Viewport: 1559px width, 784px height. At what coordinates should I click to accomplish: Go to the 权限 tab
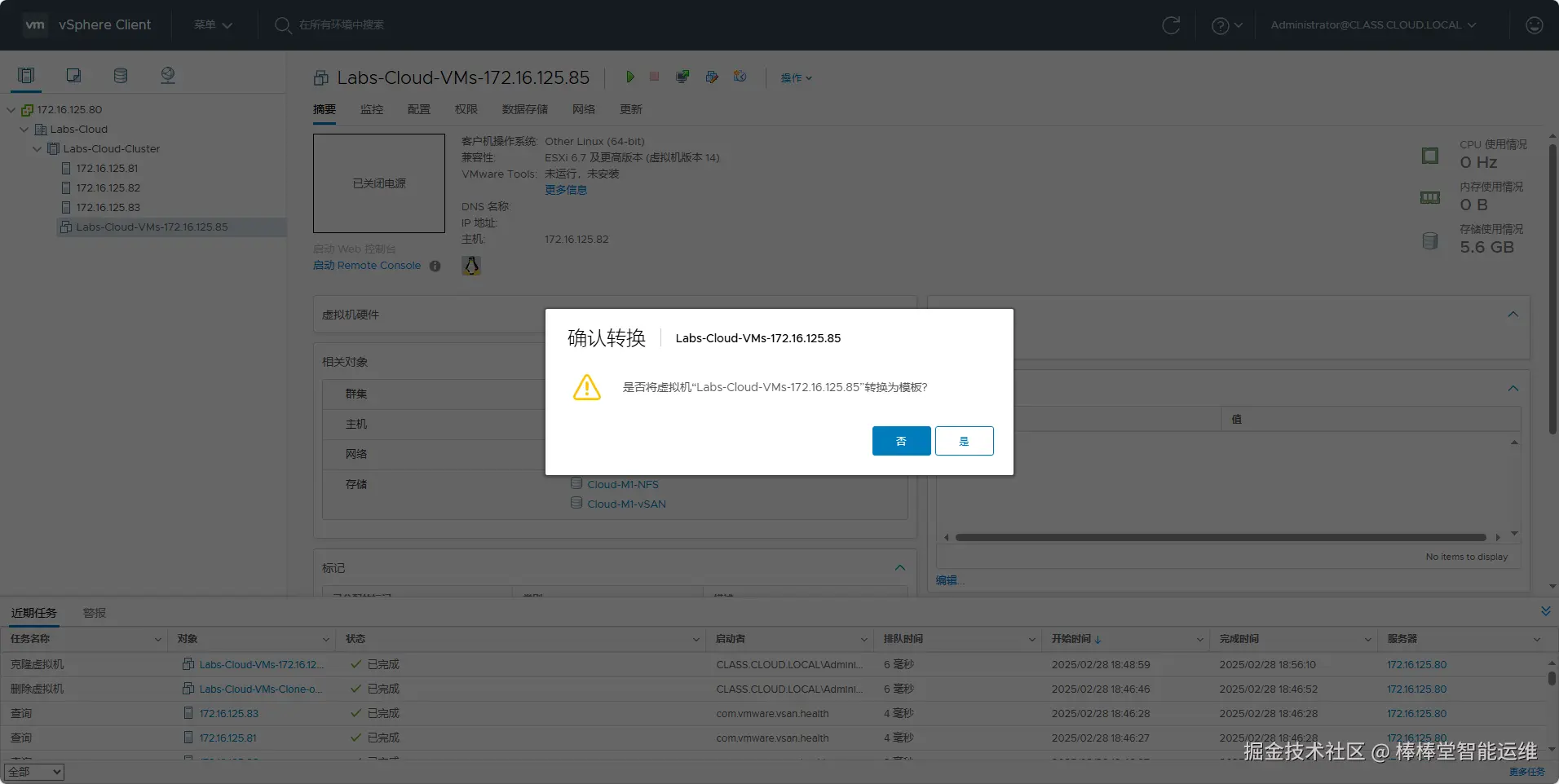[x=466, y=110]
